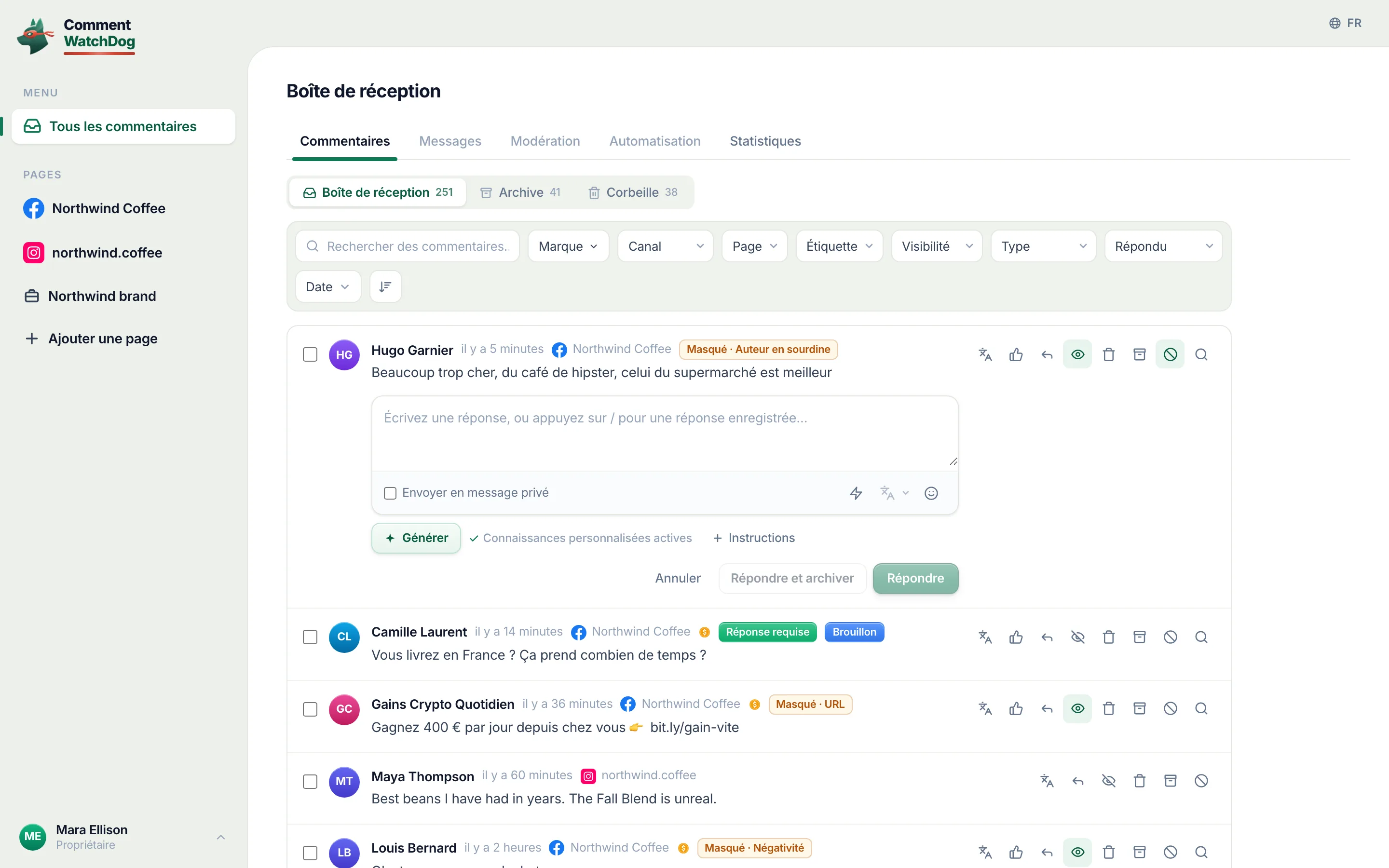Image resolution: width=1389 pixels, height=868 pixels.
Task: Toggle sort order button next to Date
Action: pyautogui.click(x=385, y=286)
